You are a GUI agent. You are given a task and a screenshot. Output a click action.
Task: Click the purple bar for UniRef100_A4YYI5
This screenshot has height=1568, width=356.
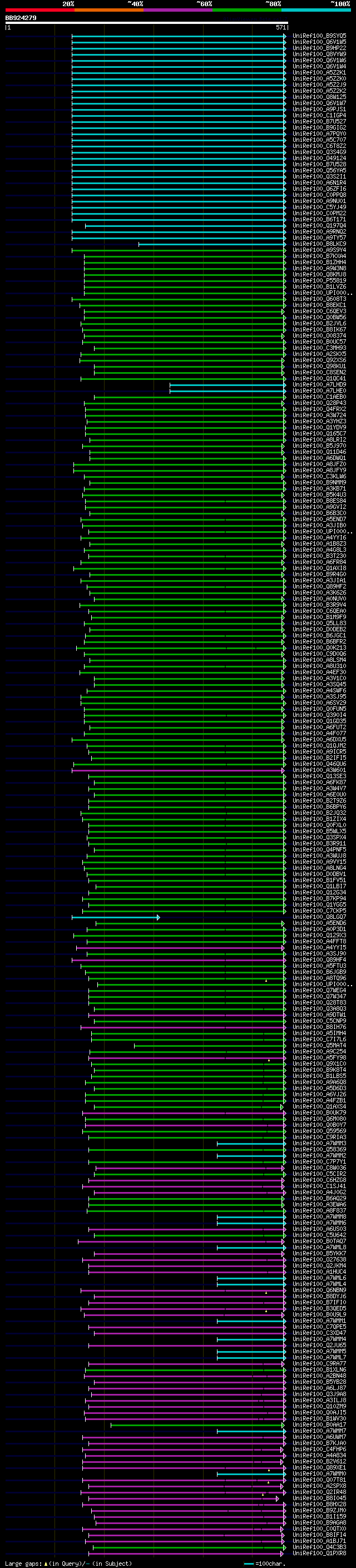click(x=180, y=948)
